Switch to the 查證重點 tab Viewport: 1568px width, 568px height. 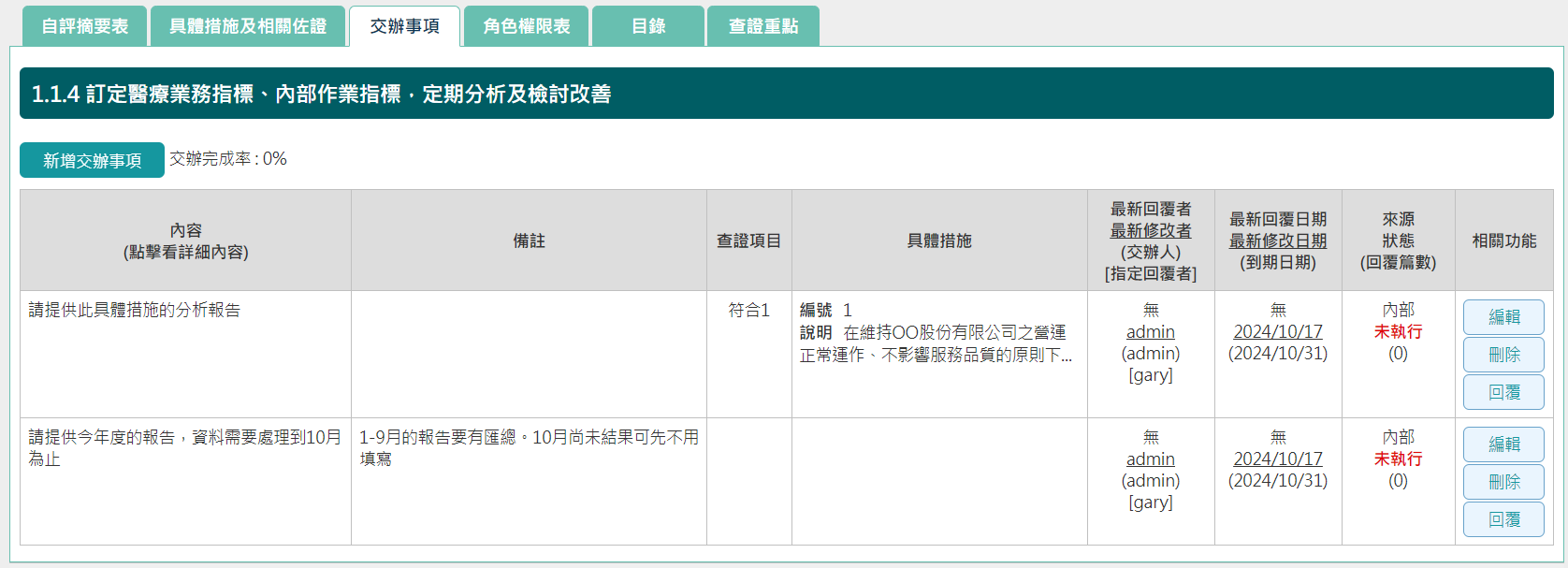click(763, 26)
